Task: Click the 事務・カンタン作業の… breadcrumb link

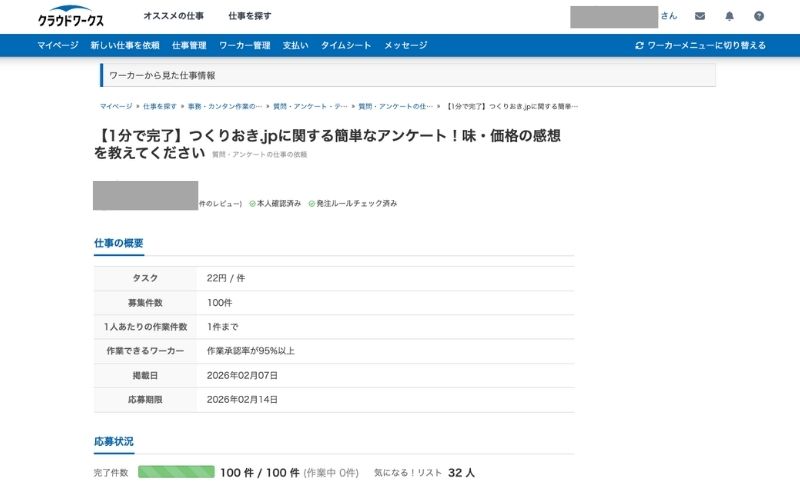Action: coord(224,106)
